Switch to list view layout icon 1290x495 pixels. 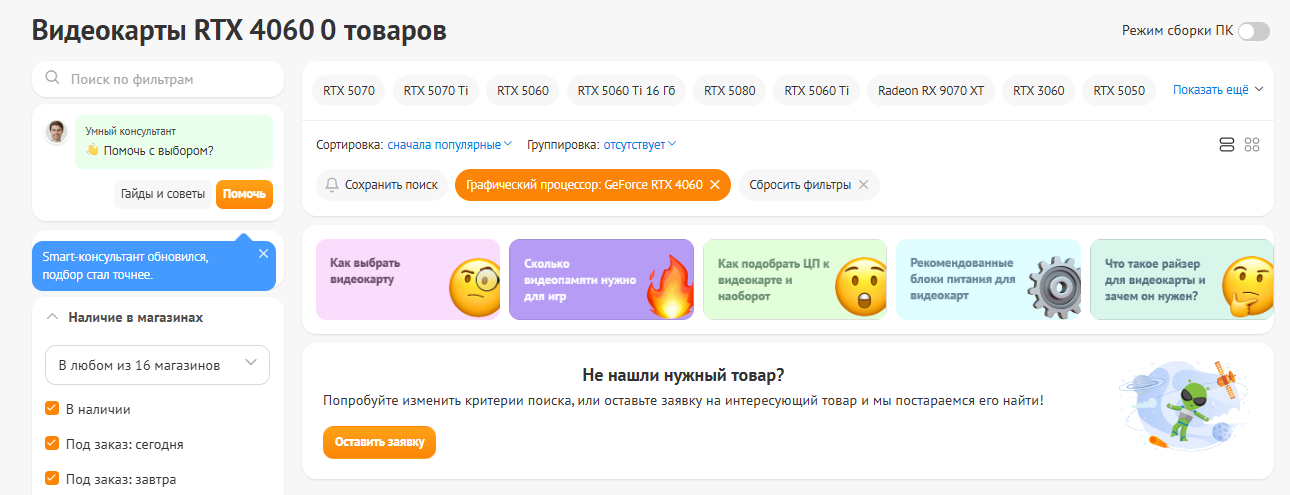point(1227,145)
